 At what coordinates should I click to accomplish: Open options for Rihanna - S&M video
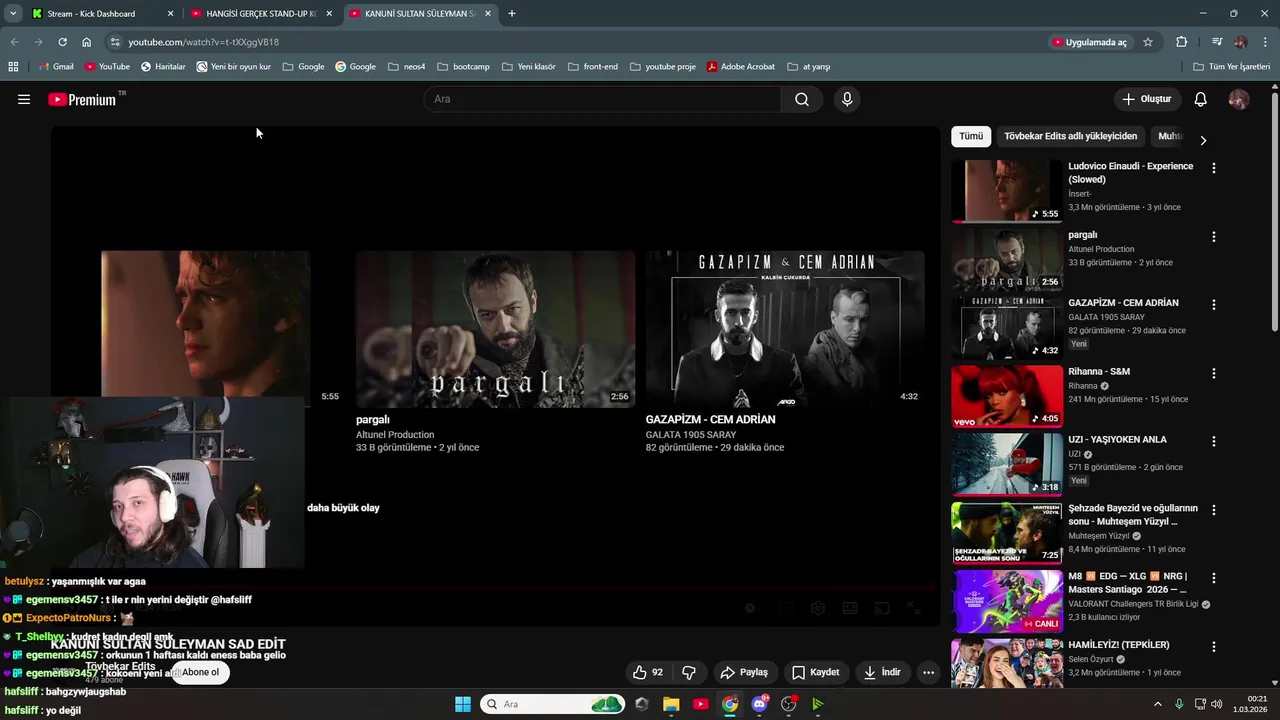(1214, 373)
